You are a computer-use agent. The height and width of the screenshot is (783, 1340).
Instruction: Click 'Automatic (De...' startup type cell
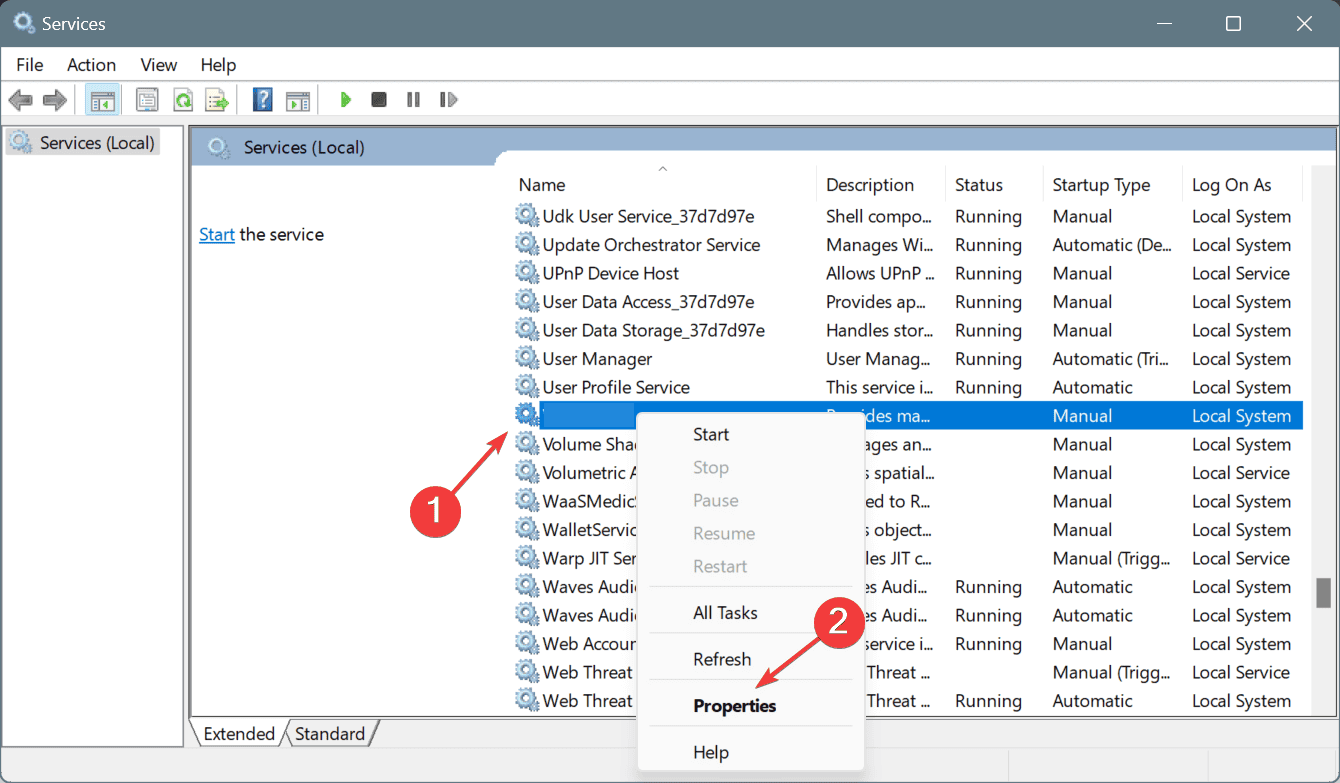point(1112,245)
